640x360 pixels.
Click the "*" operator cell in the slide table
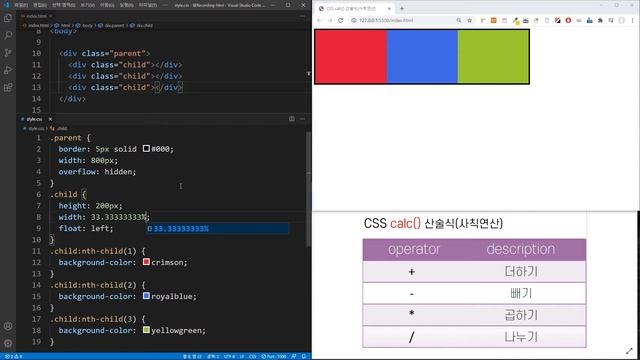(411, 315)
